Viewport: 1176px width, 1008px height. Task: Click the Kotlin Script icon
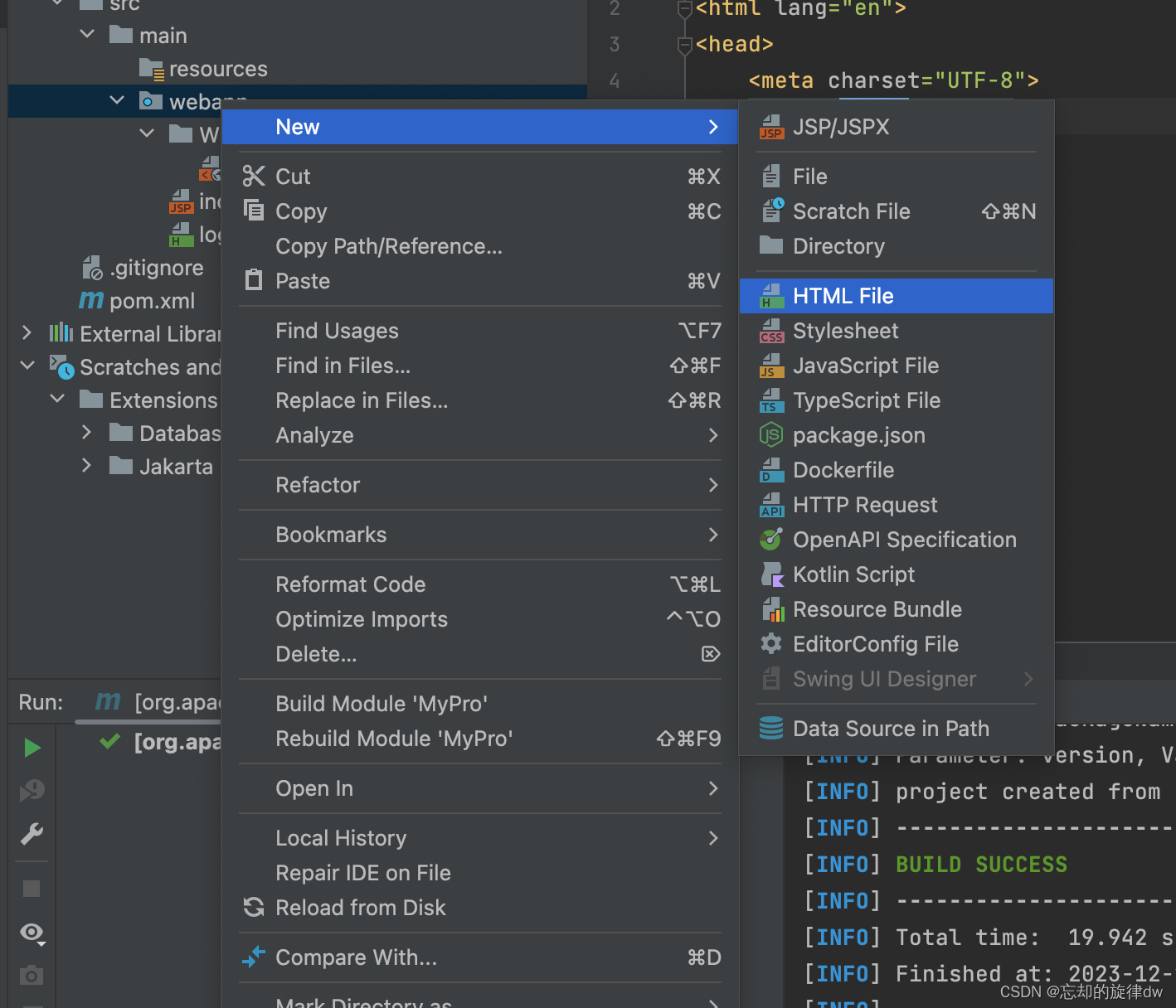pyautogui.click(x=772, y=574)
